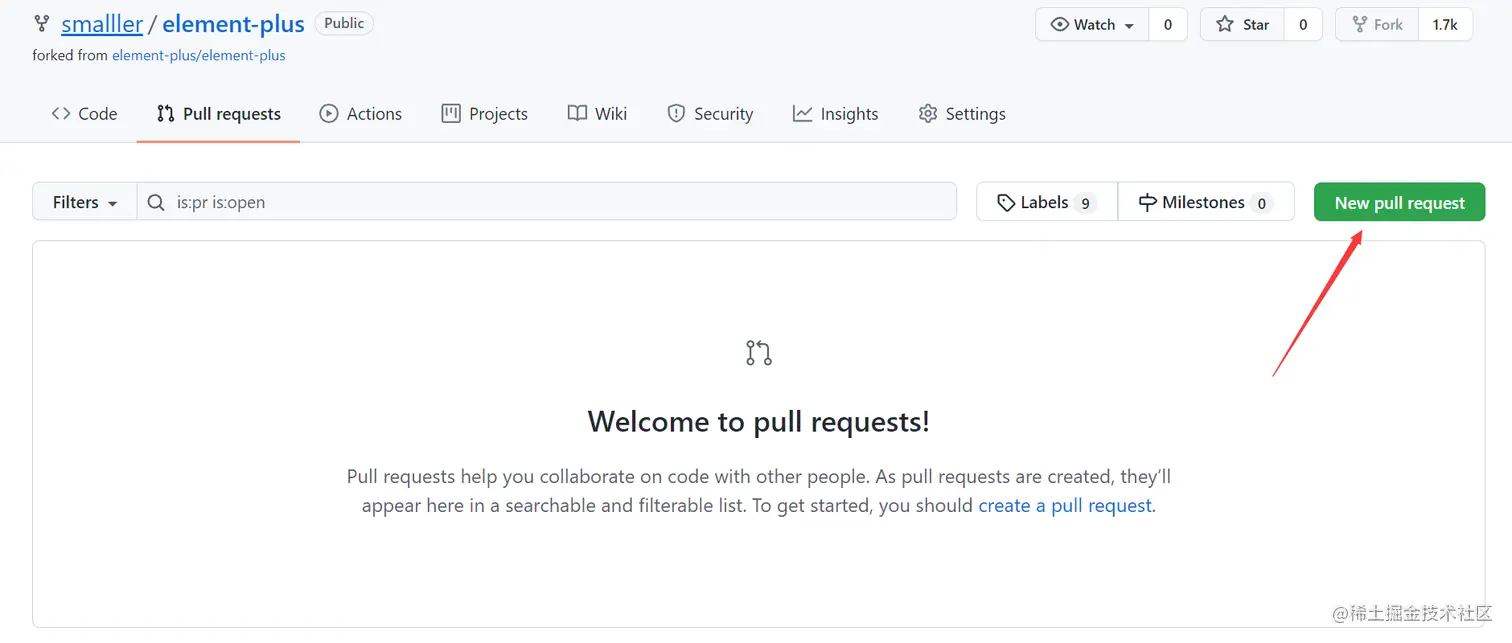Open the smalller user profile link
This screenshot has width=1512, height=643.
[102, 24]
